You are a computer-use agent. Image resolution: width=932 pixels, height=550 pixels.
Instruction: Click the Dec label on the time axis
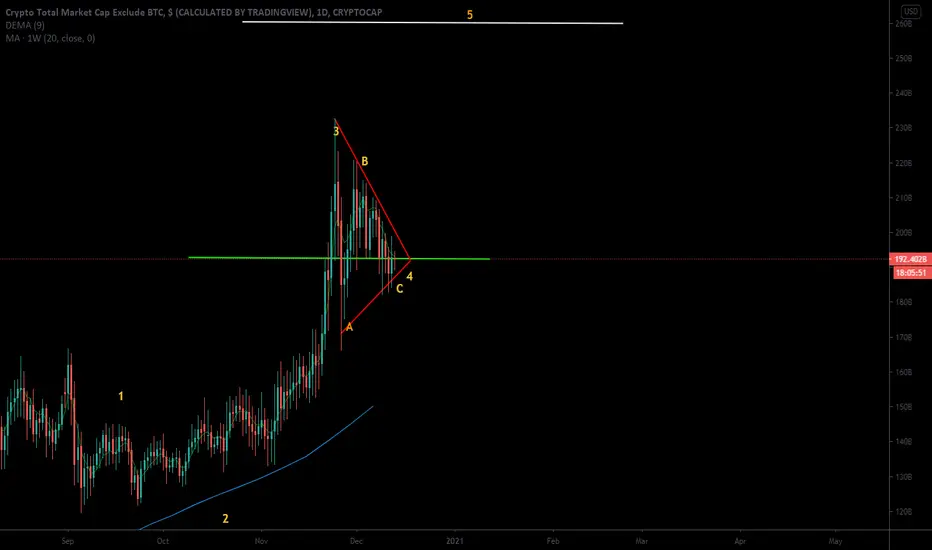tap(356, 541)
